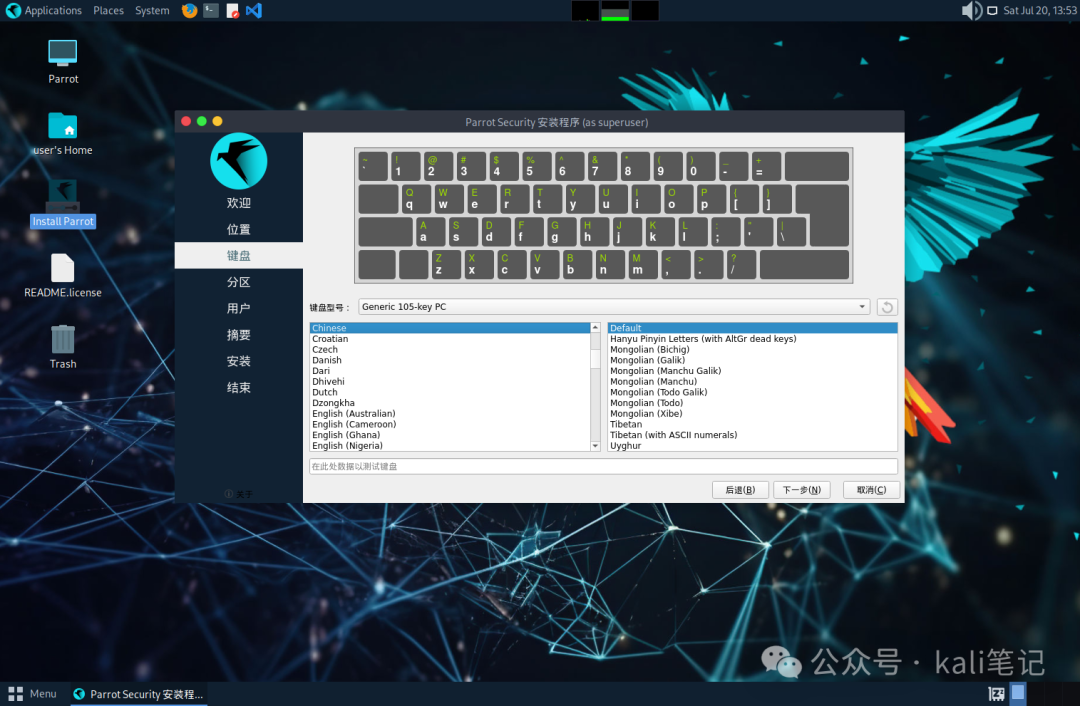Click the date and time clock
The height and width of the screenshot is (706, 1080).
point(1039,10)
